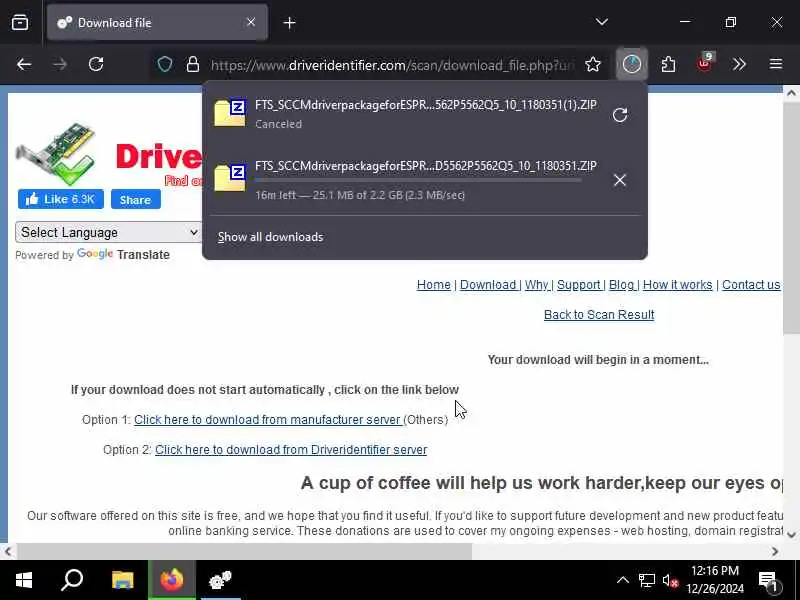
Task: Click the Facebook Share button
Action: pyautogui.click(x=135, y=199)
